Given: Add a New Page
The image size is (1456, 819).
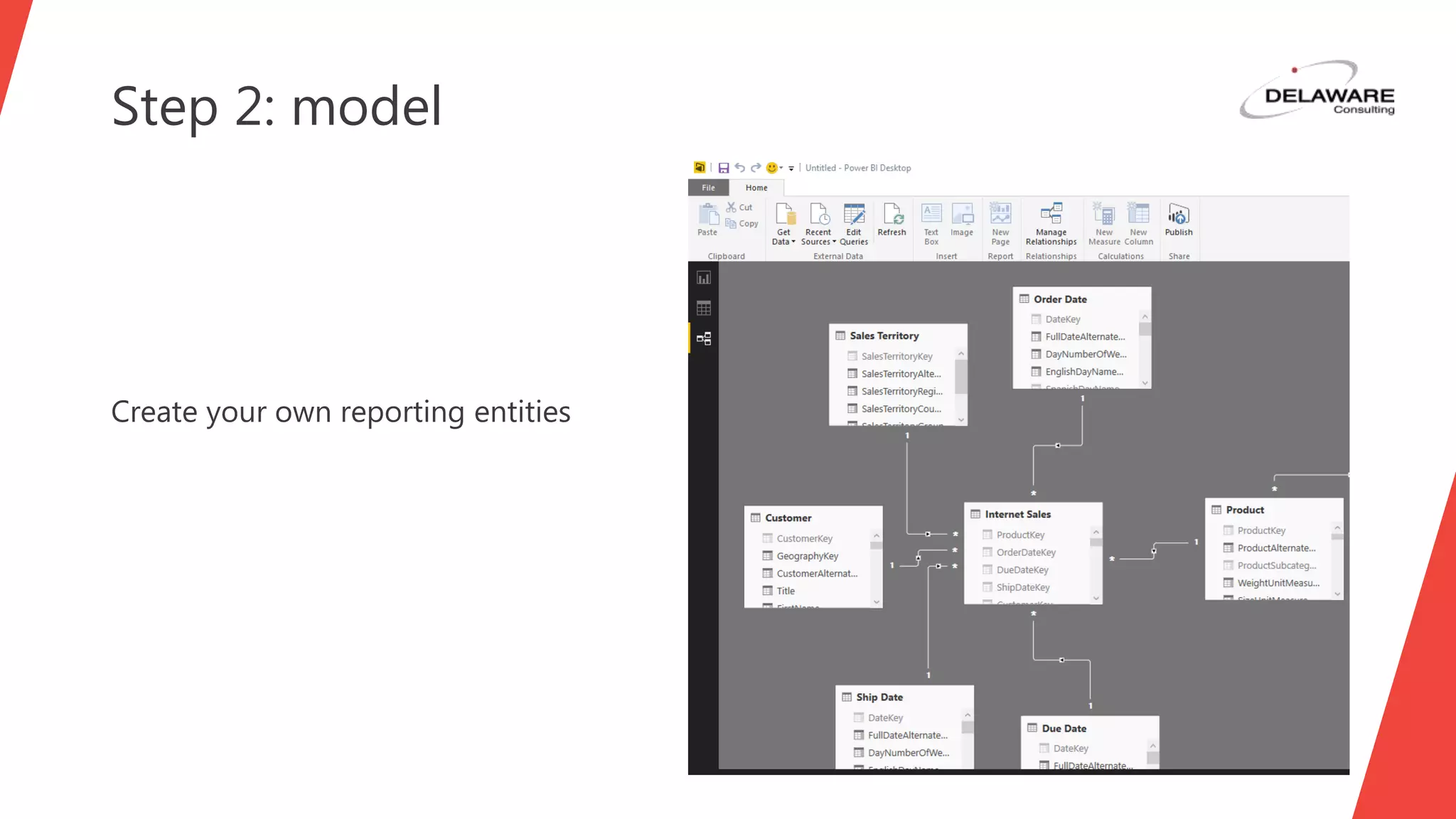Looking at the screenshot, I should [1000, 224].
